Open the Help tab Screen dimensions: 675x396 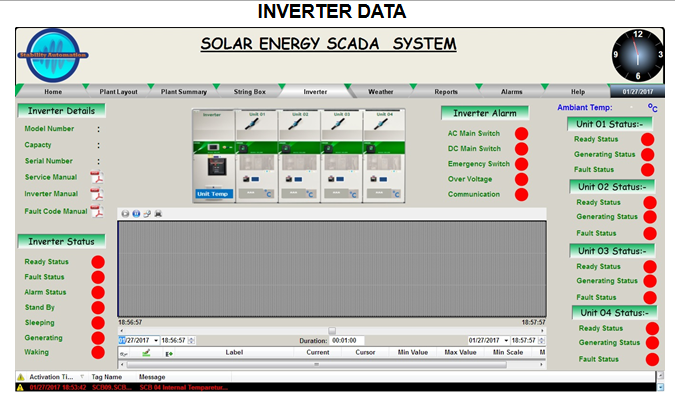tap(578, 92)
